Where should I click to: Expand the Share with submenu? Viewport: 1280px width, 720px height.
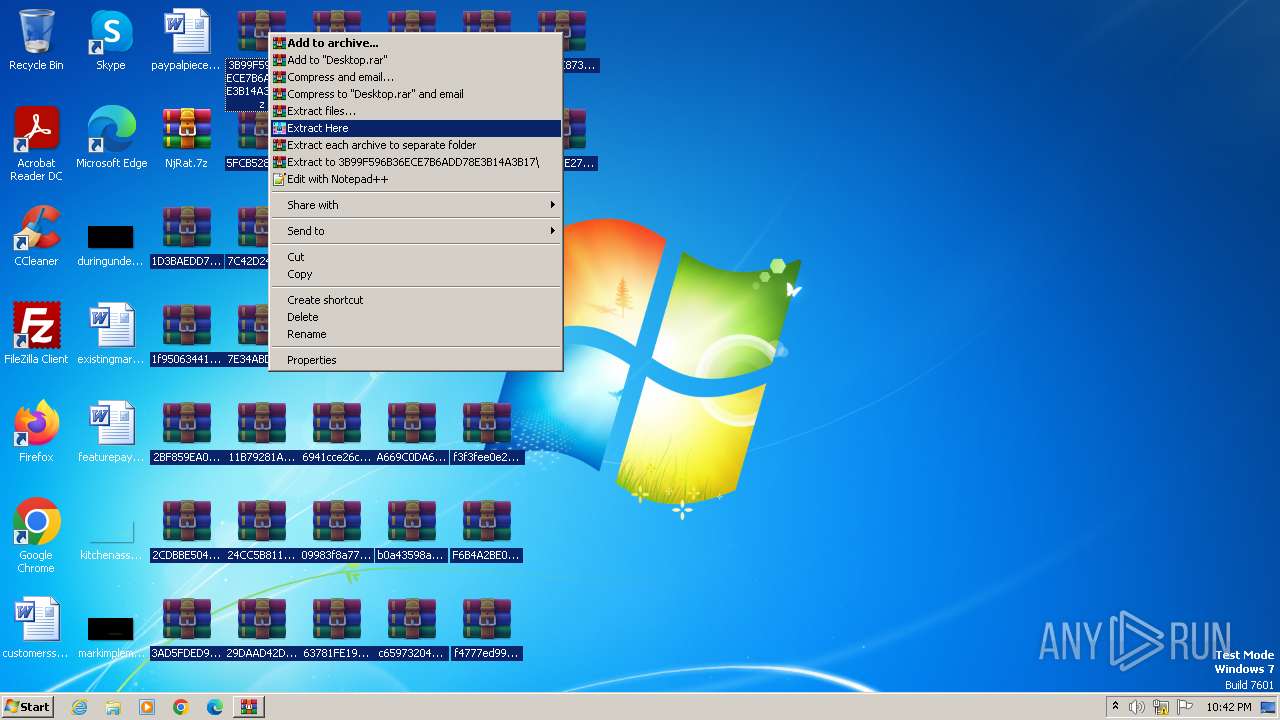416,205
